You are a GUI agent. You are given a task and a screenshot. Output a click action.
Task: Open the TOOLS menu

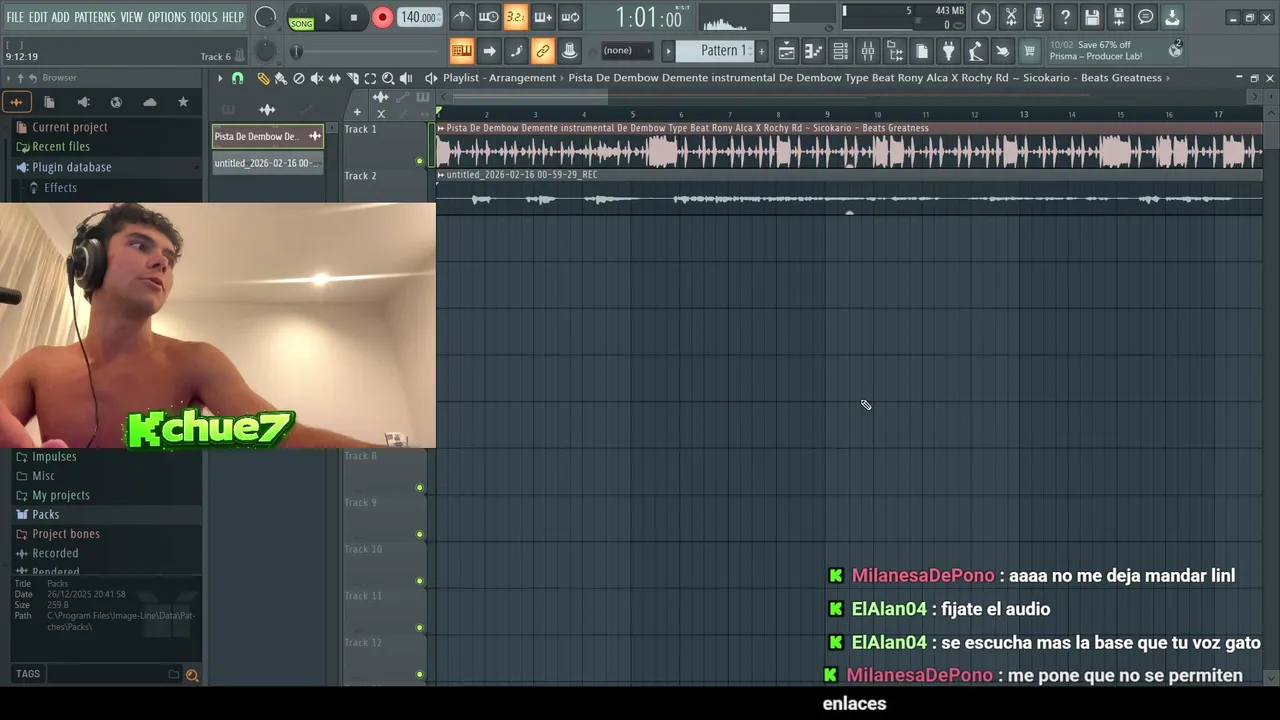(x=204, y=17)
